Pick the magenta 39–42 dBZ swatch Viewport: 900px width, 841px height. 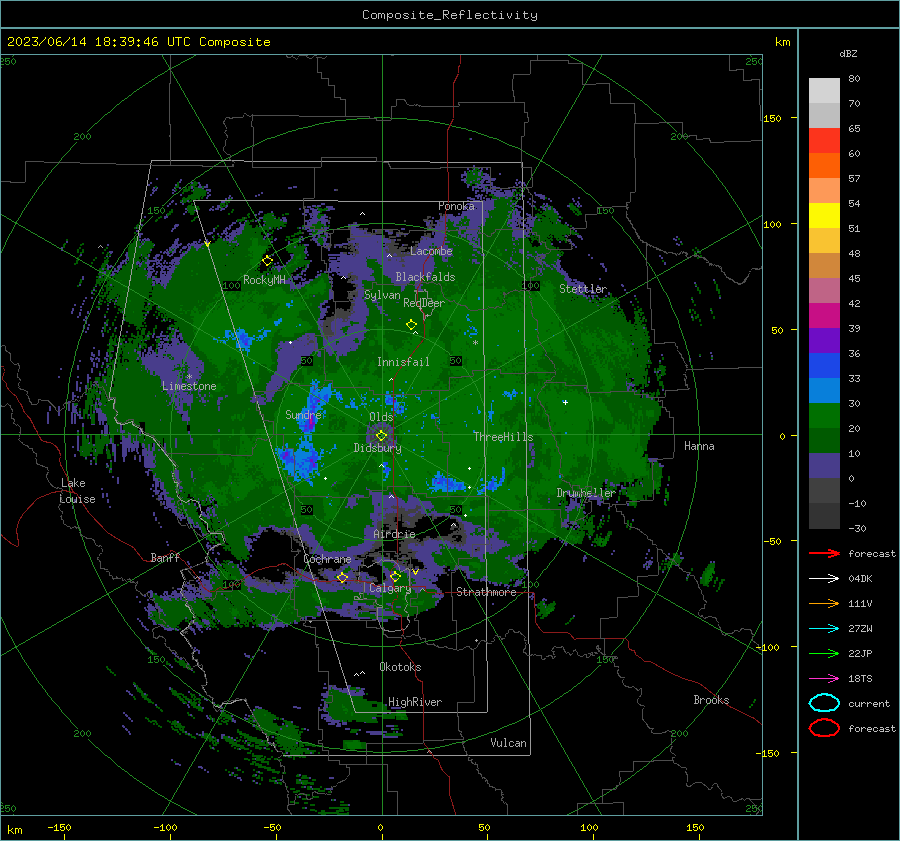[824, 315]
